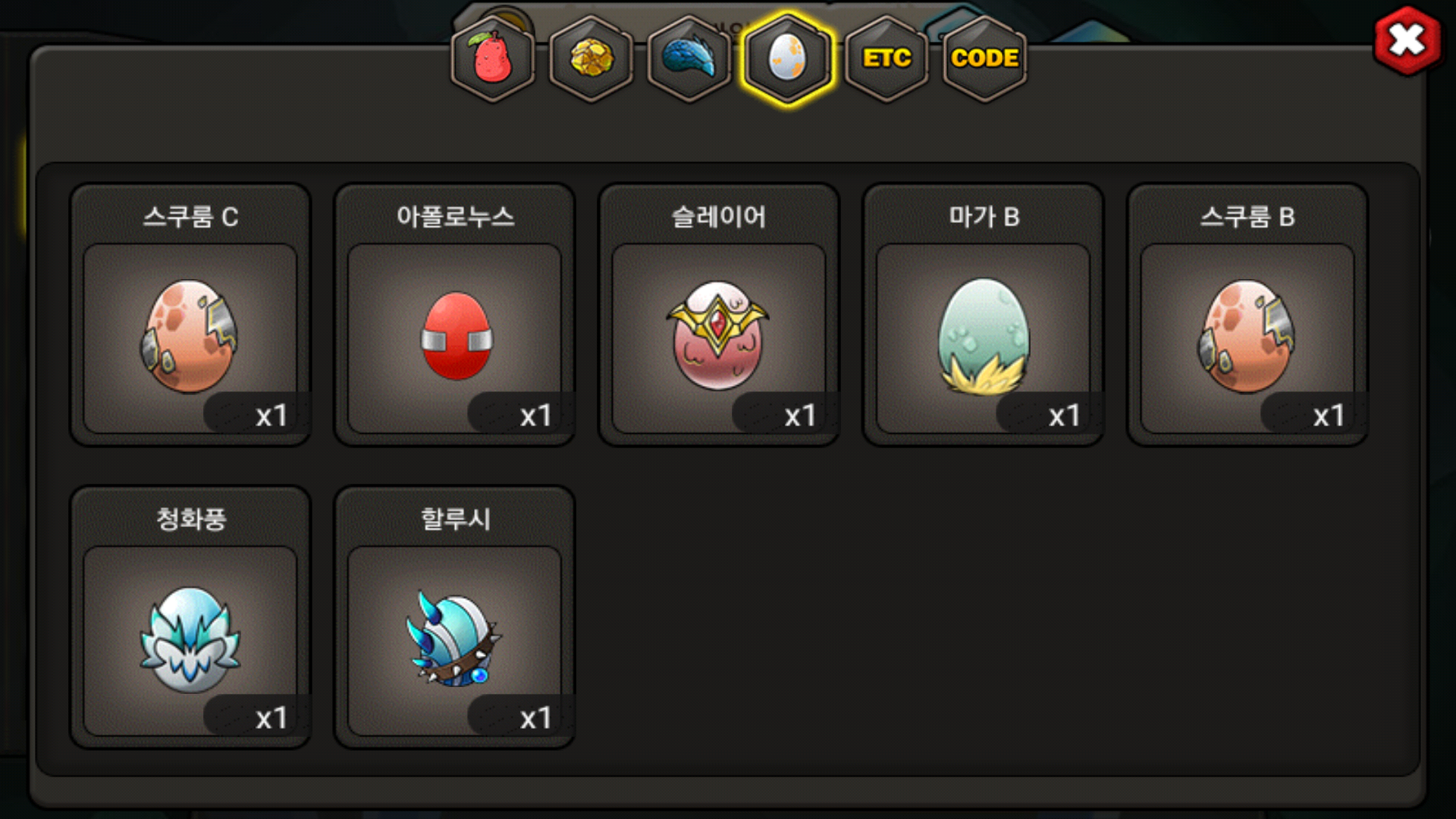
Task: Click the x1 count on 마가 B
Action: [1064, 415]
